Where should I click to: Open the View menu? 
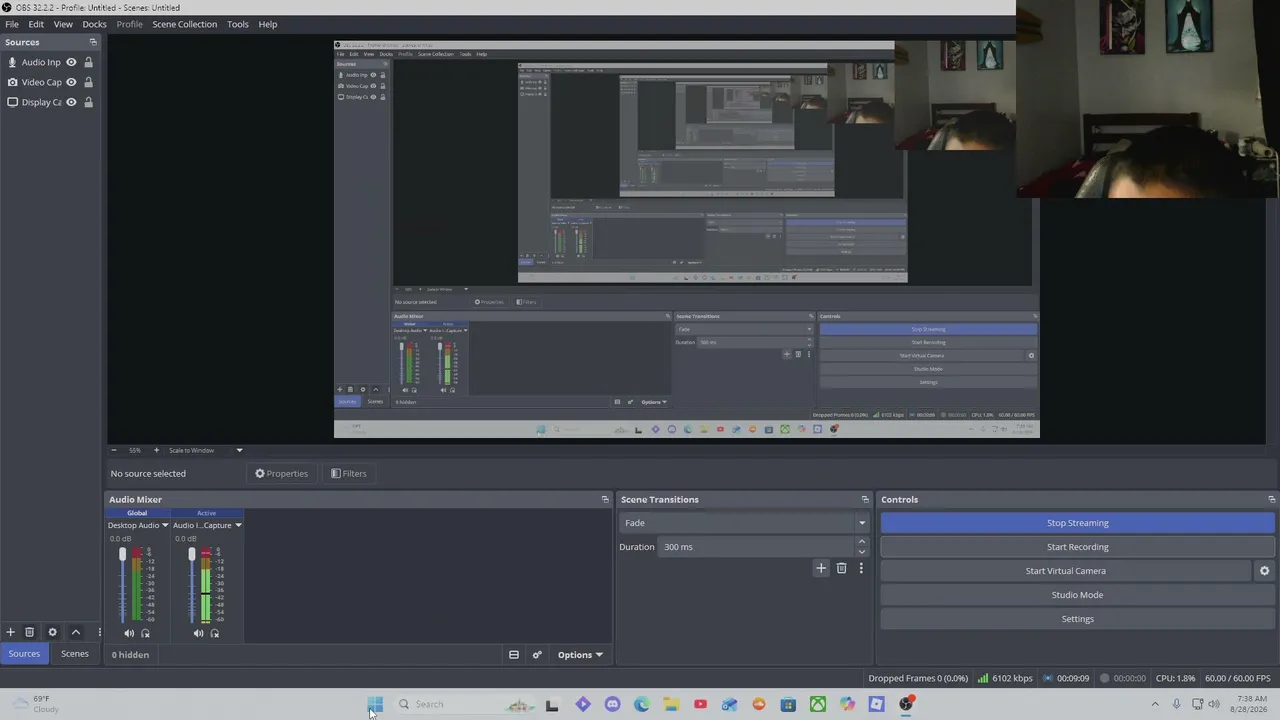click(63, 24)
